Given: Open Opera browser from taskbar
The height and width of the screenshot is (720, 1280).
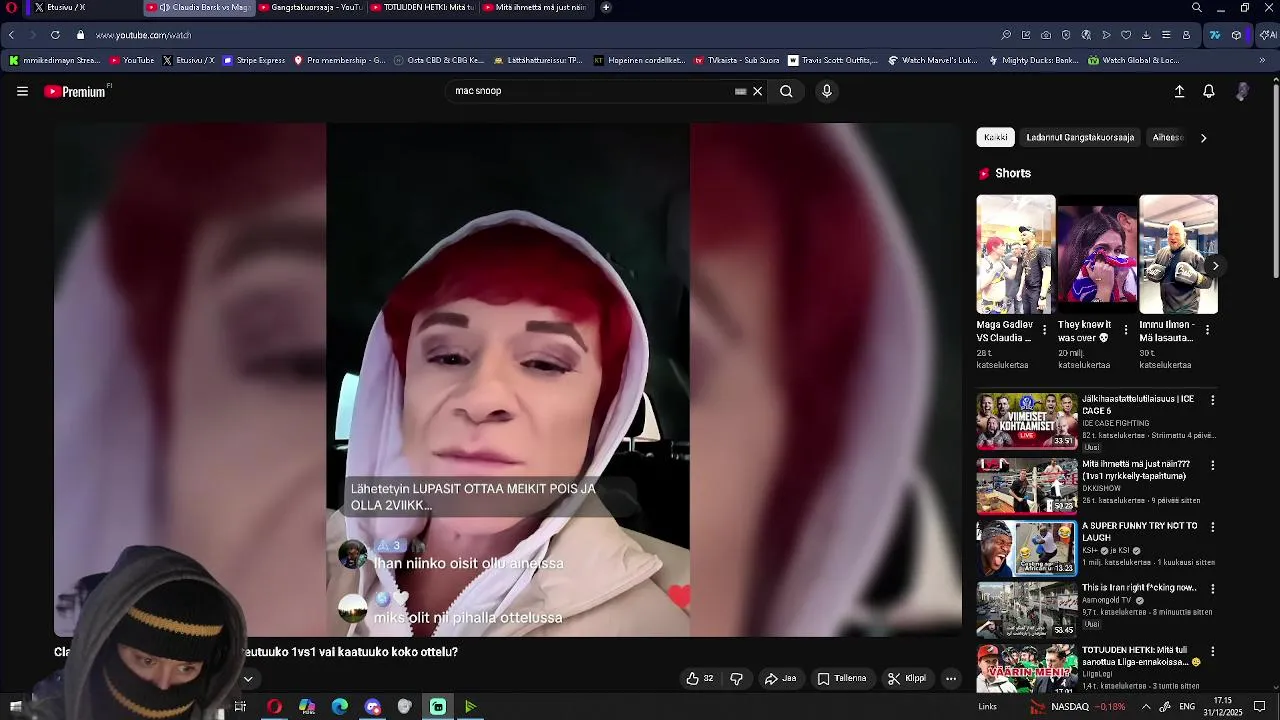Looking at the screenshot, I should 274,707.
